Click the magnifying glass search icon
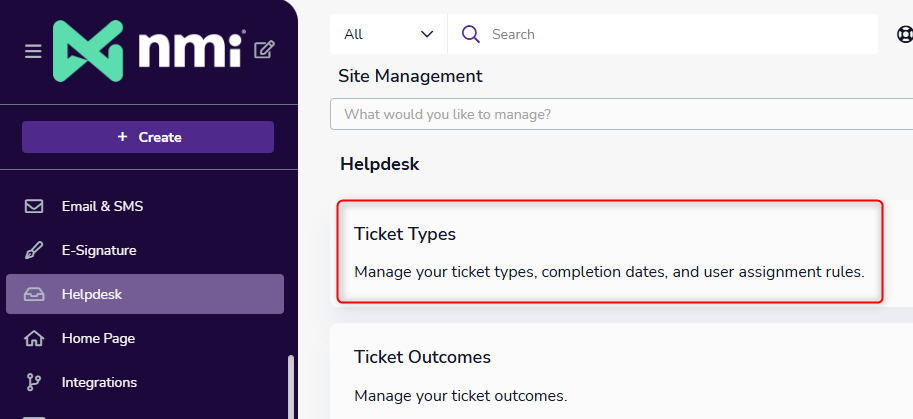The image size is (913, 419). (x=470, y=34)
